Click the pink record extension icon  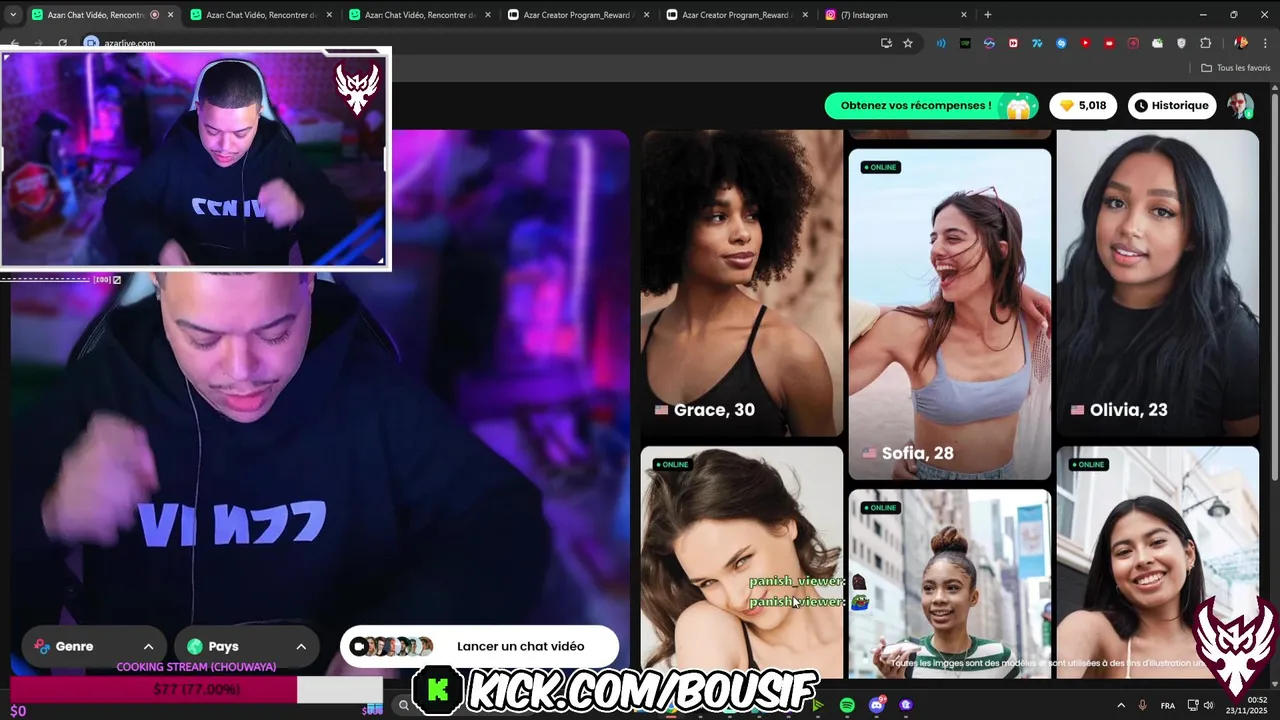click(1133, 43)
